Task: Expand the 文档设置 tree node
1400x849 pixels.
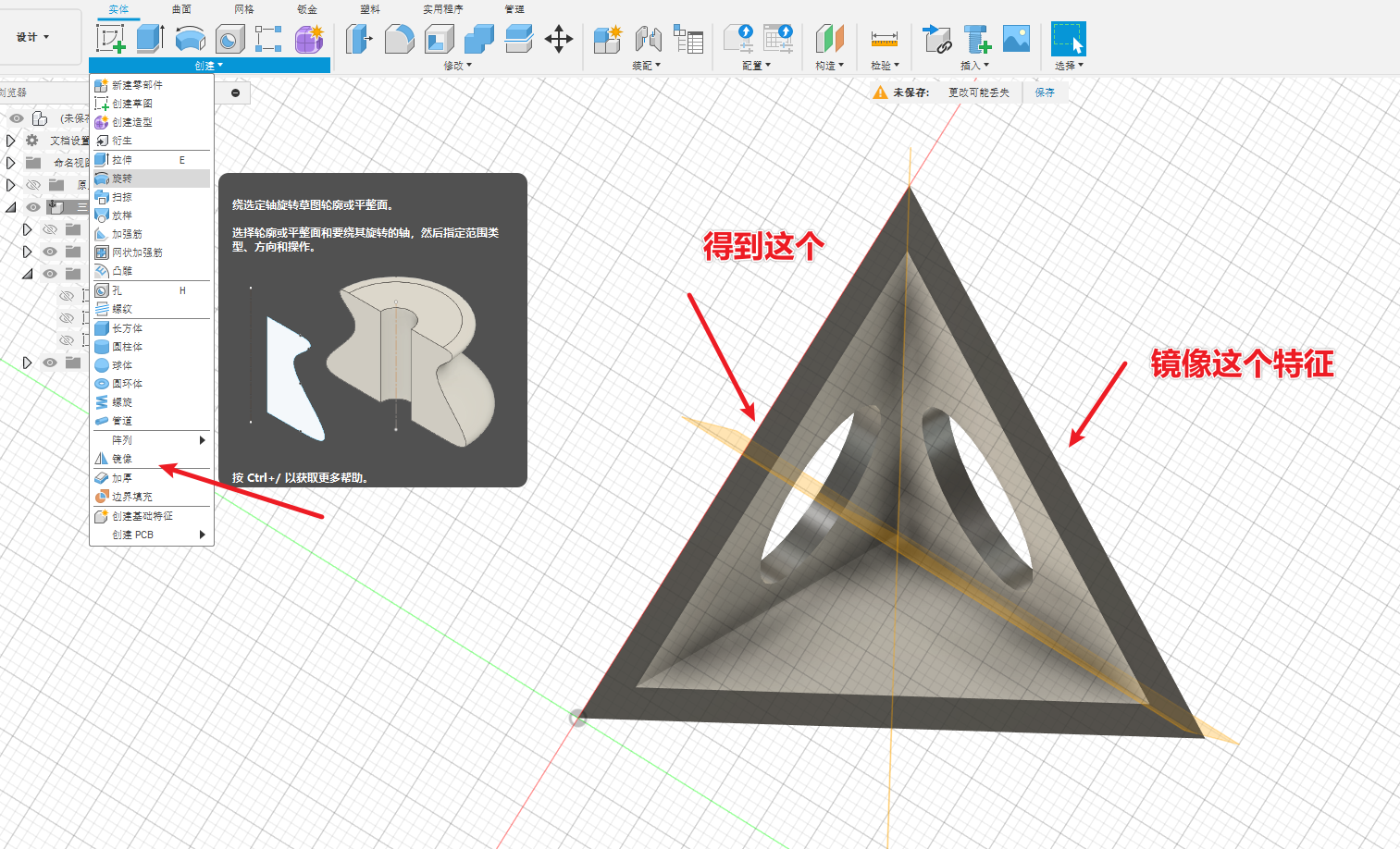Action: pyautogui.click(x=11, y=141)
